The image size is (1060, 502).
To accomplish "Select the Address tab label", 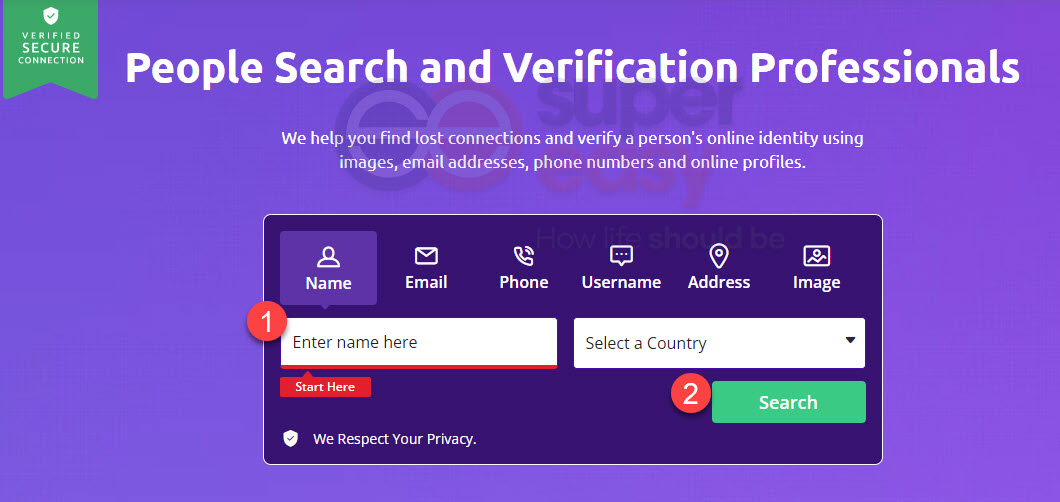I will (719, 282).
